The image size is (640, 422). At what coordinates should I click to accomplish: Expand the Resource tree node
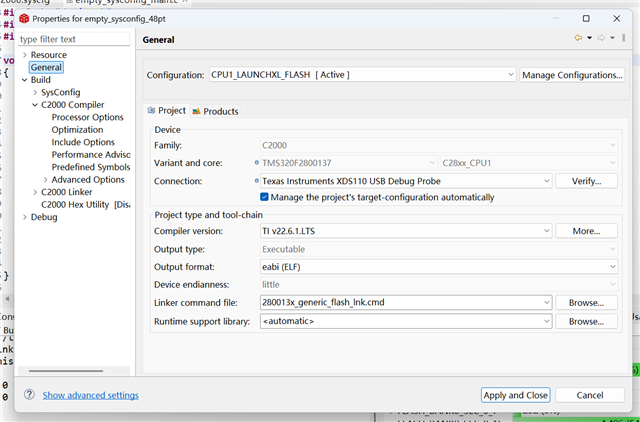click(x=24, y=55)
